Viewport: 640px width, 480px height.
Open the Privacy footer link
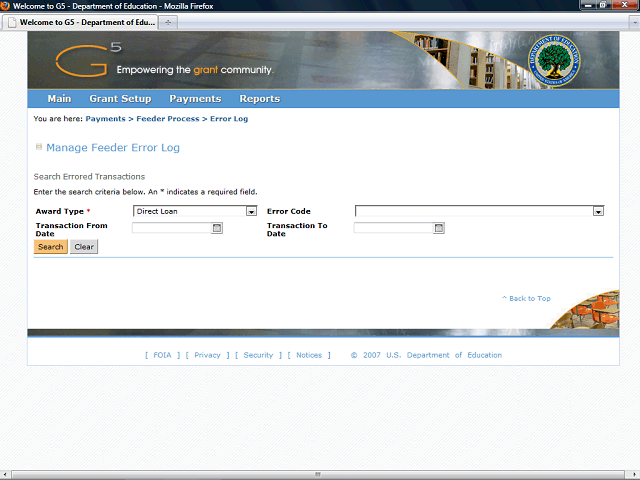(x=207, y=355)
